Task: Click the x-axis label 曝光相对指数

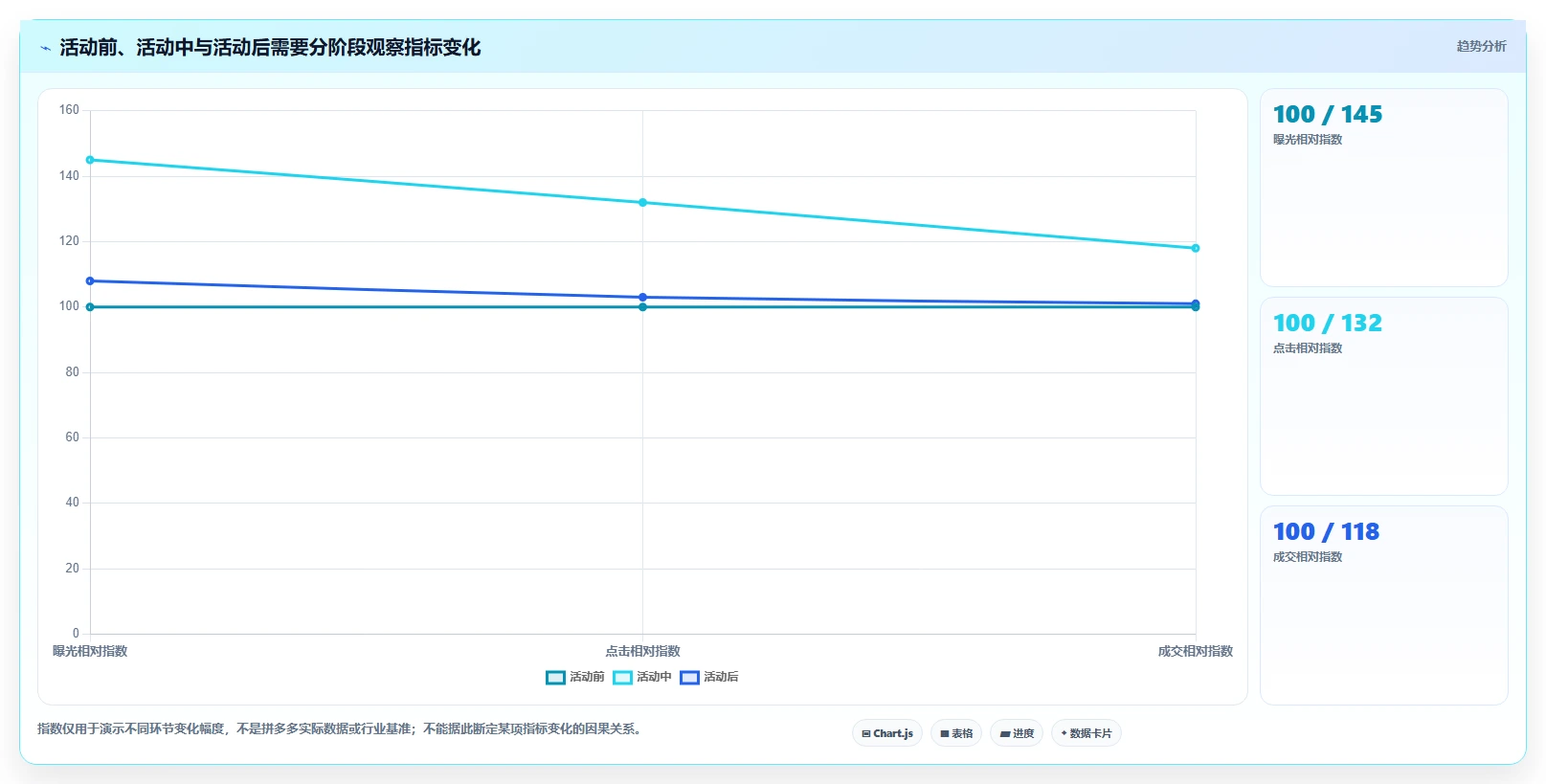Action: coord(90,651)
